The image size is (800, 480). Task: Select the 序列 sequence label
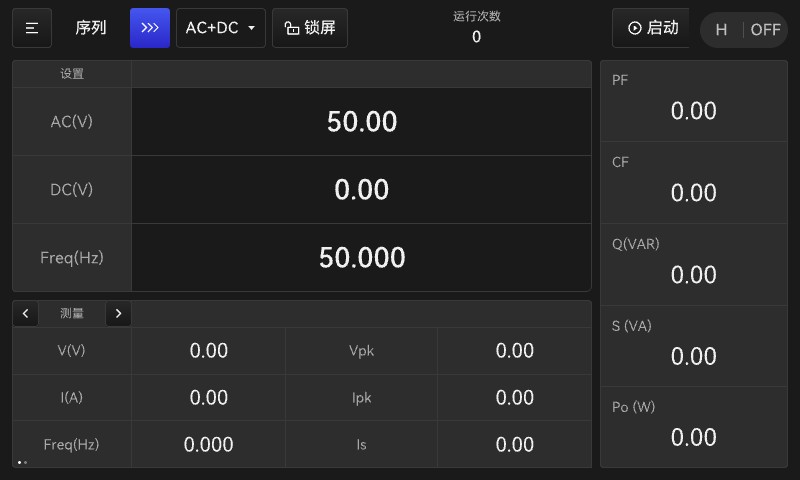[91, 28]
